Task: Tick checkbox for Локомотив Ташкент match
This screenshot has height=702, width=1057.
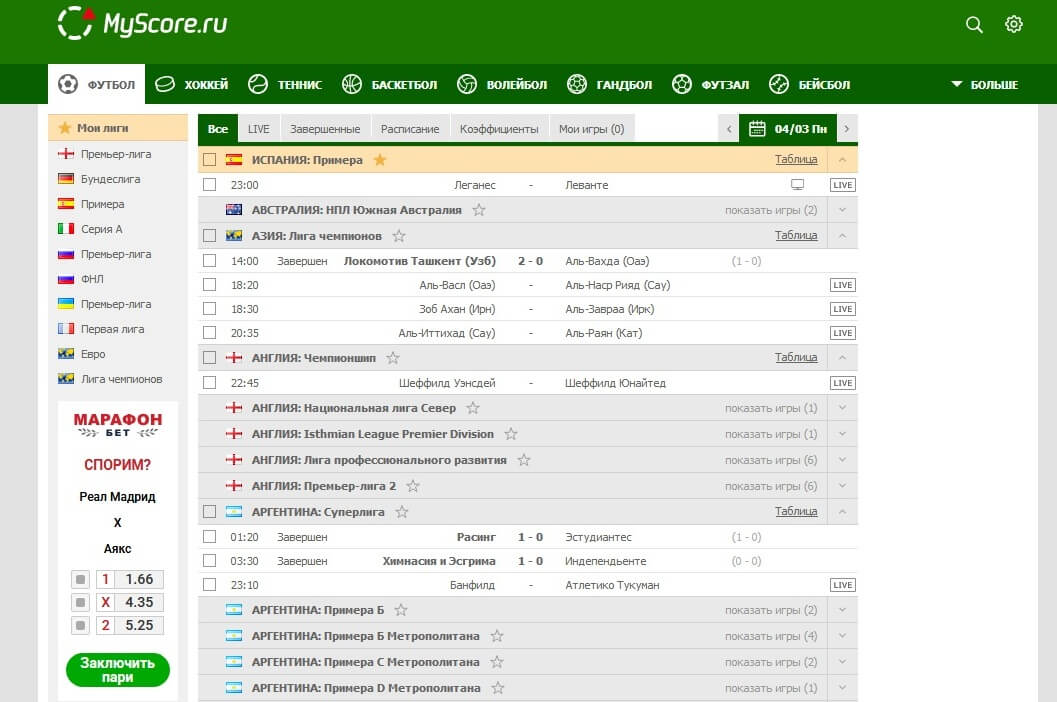Action: (x=210, y=260)
